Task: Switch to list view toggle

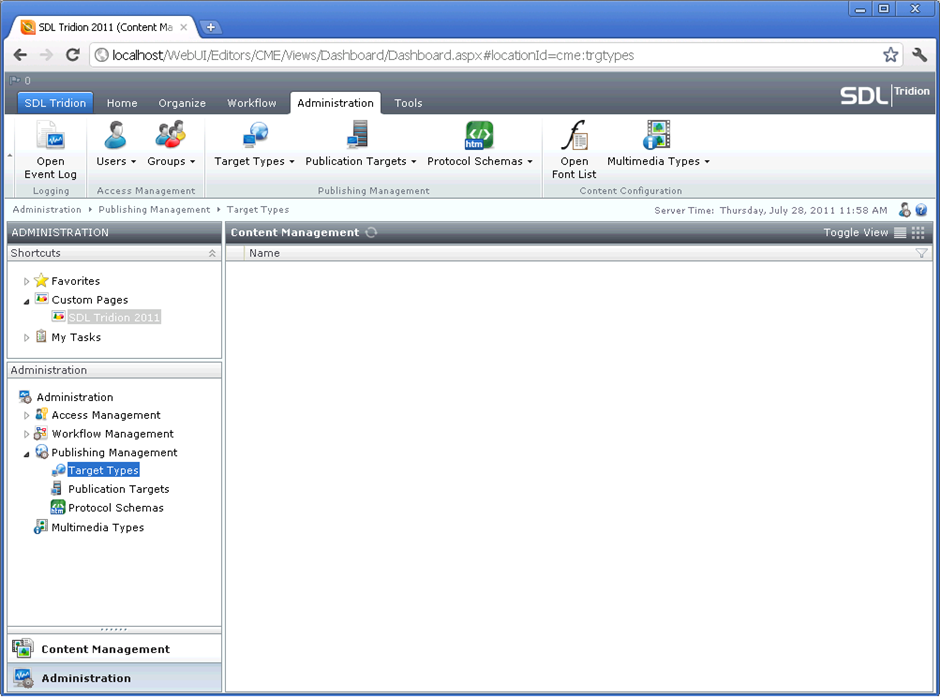Action: 900,233
